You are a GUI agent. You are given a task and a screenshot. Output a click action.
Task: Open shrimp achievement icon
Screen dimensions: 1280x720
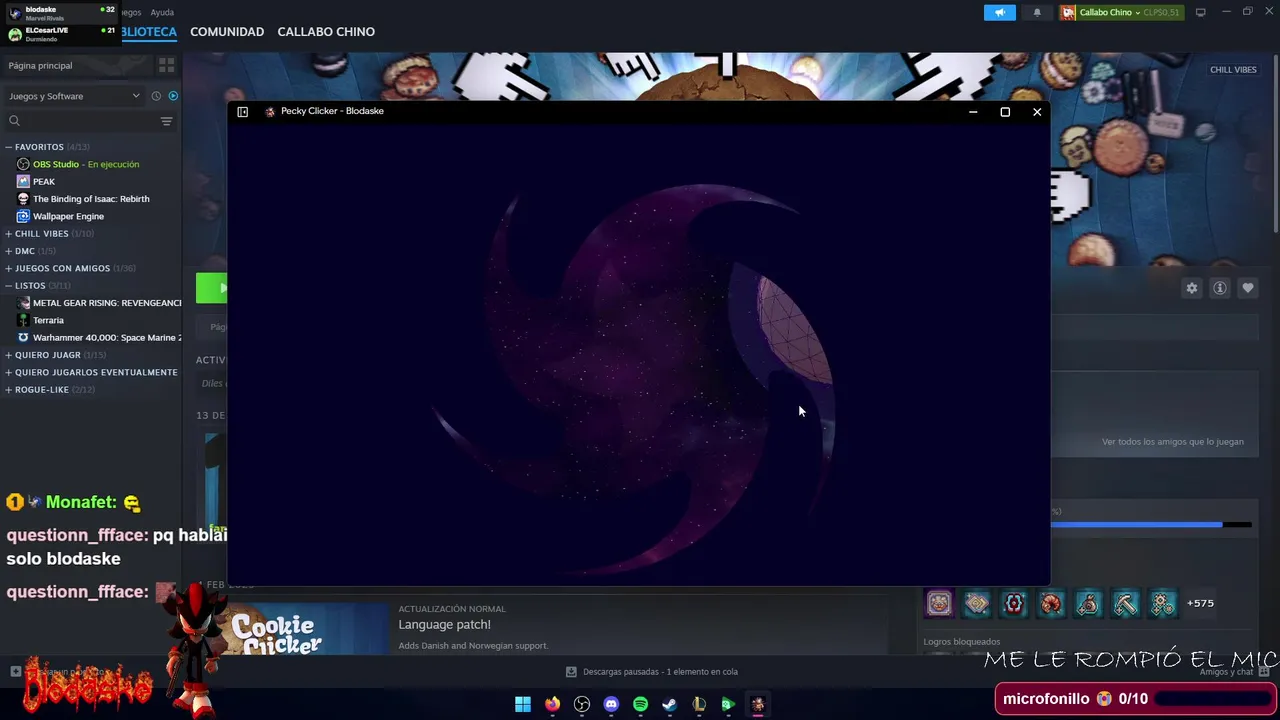1051,603
